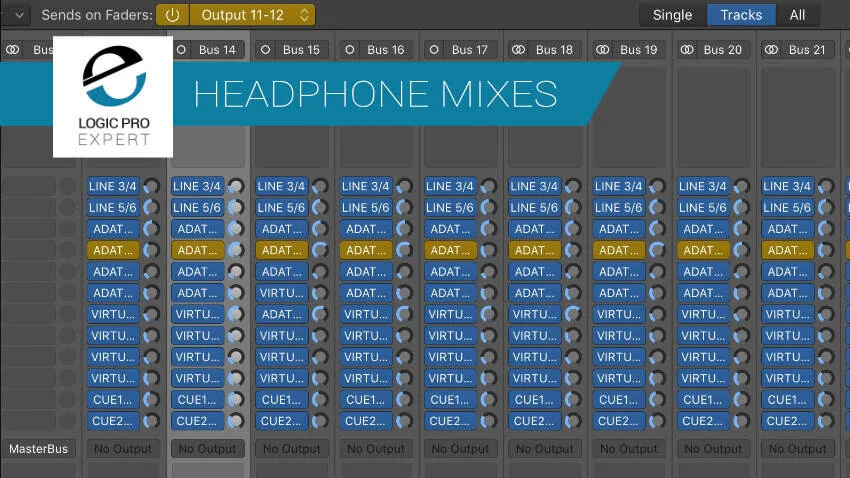Switch to the Single mixer view
This screenshot has height=478, width=850.
[x=672, y=15]
